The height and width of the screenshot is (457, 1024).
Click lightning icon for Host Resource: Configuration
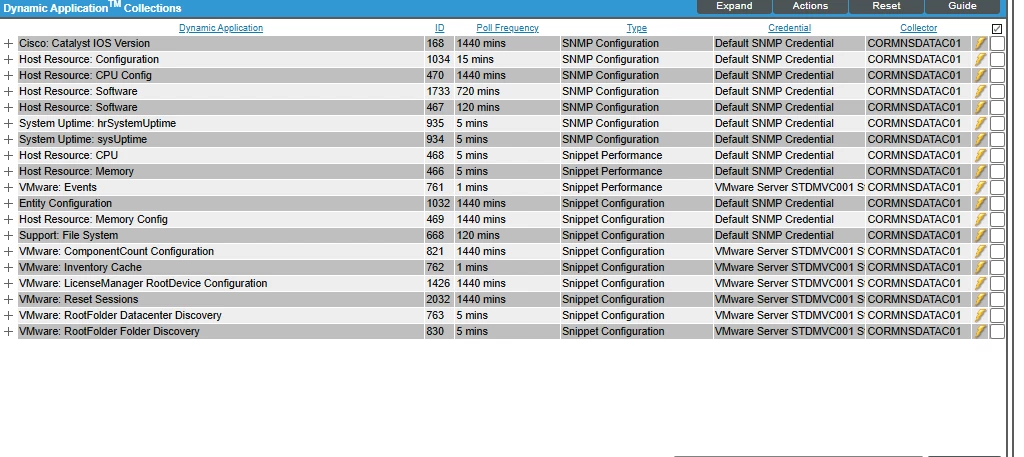(x=980, y=59)
